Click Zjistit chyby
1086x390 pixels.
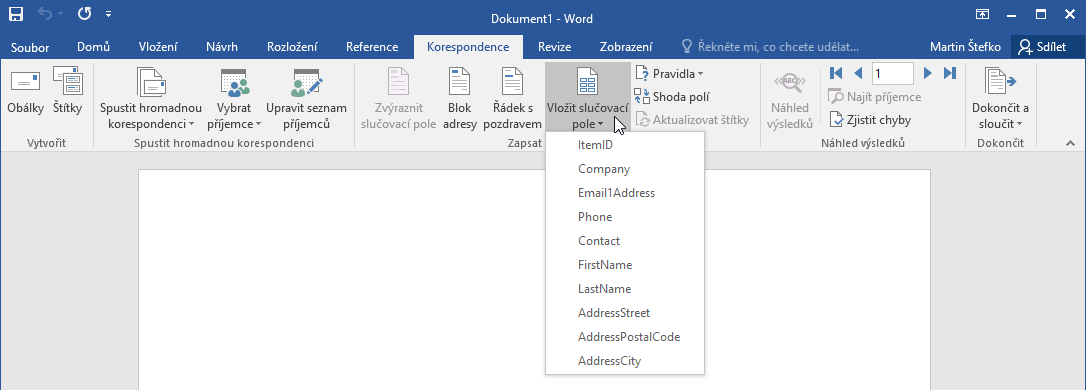pyautogui.click(x=870, y=120)
